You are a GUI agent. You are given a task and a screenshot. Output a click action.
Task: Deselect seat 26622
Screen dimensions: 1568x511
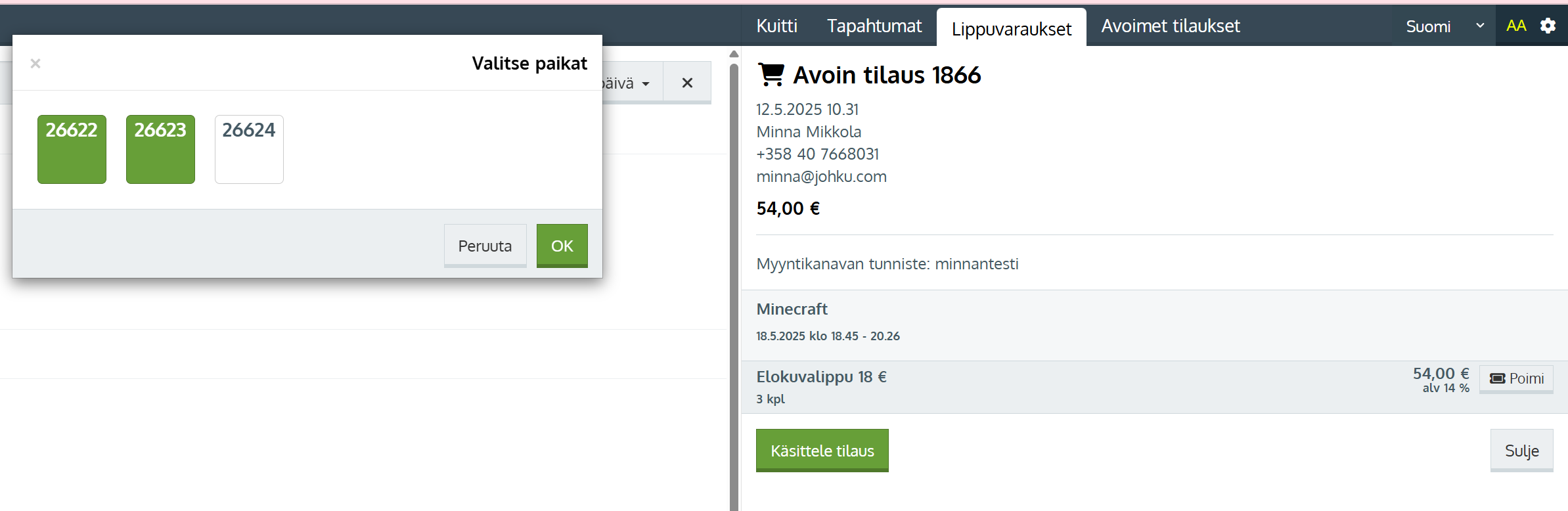72,149
